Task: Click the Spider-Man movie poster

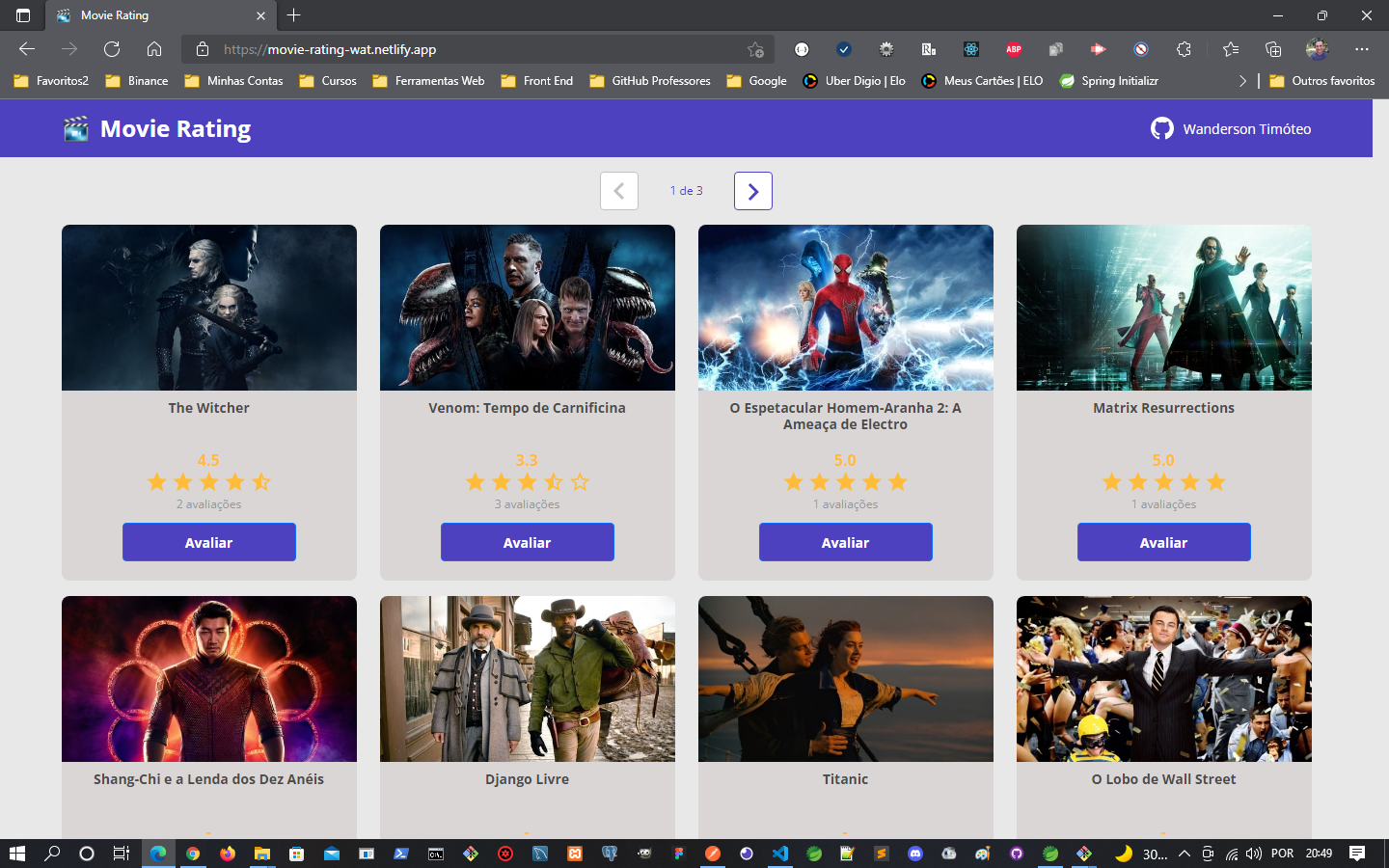Action: (x=846, y=308)
